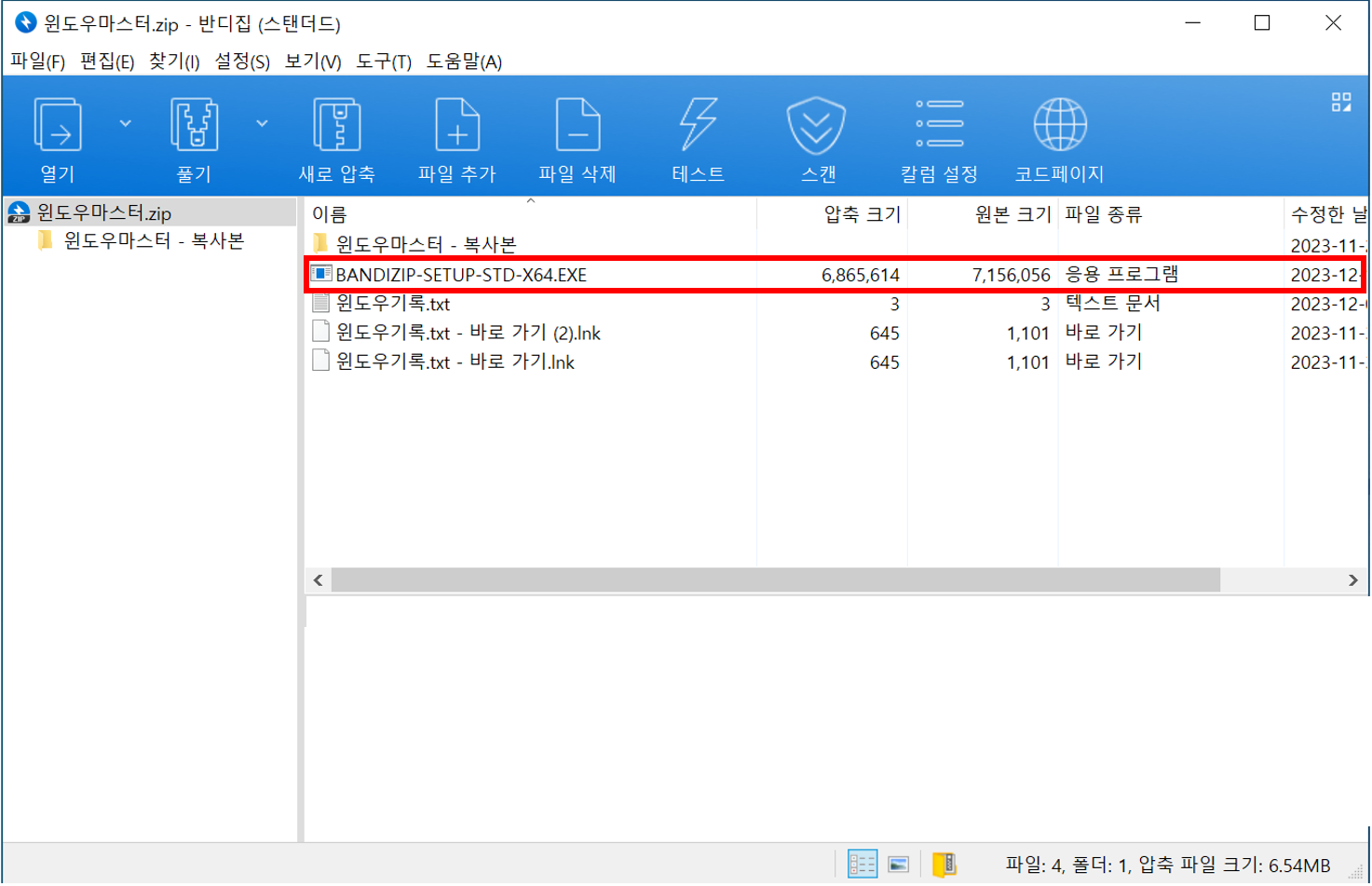
Task: Select 윈도우마스터.zip root in tree
Action: [x=150, y=213]
